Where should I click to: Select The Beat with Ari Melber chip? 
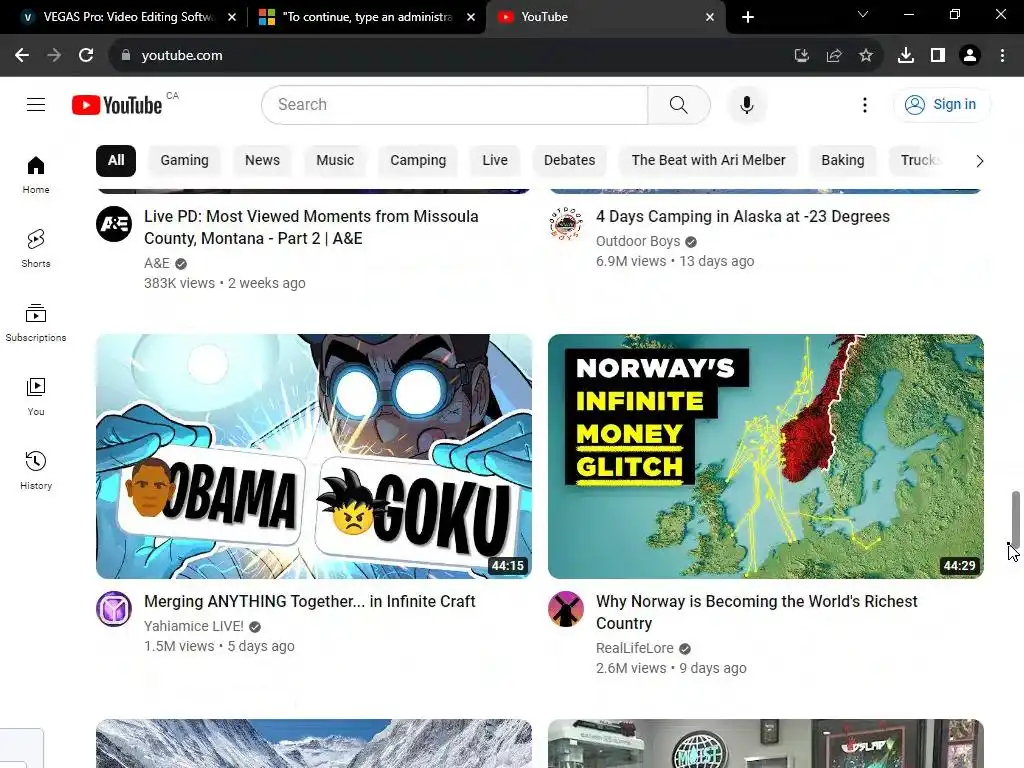point(709,161)
